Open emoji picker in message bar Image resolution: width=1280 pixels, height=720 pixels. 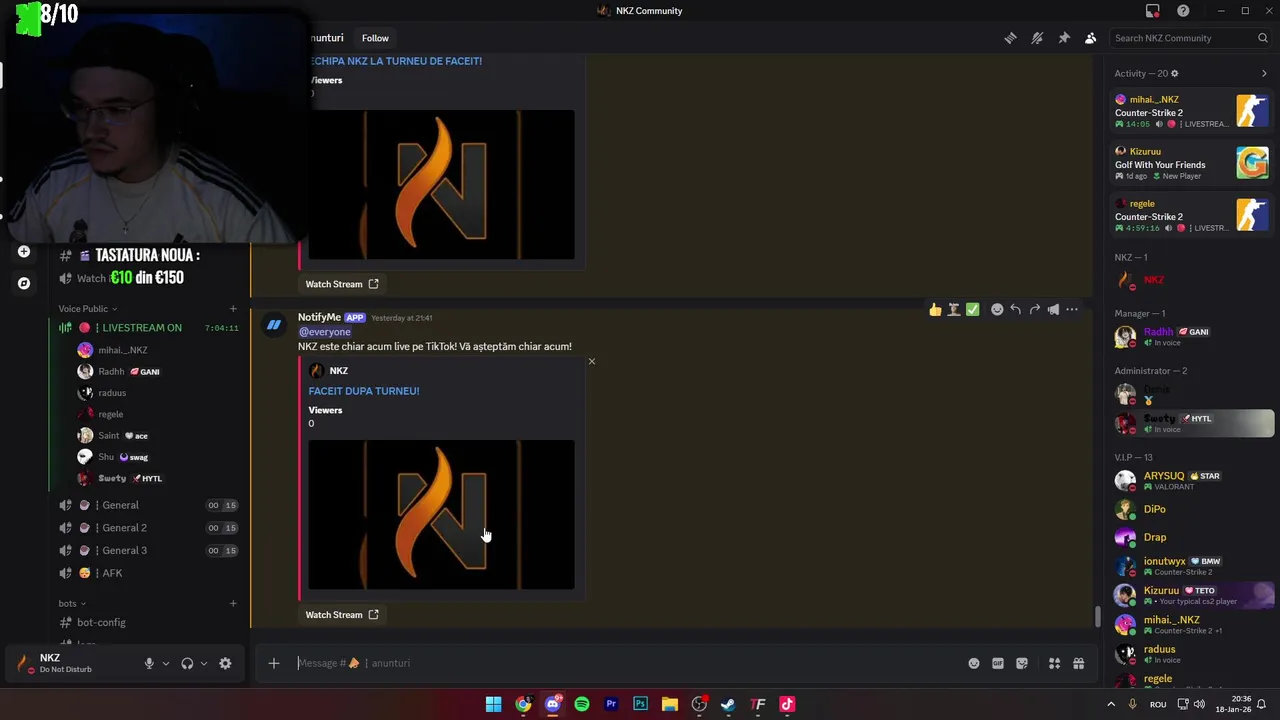click(974, 663)
